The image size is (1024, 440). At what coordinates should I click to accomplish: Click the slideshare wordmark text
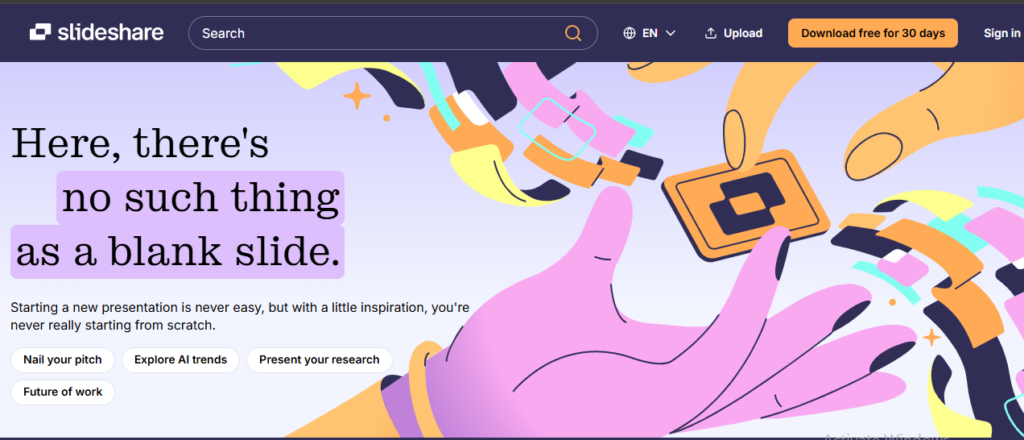tap(110, 32)
